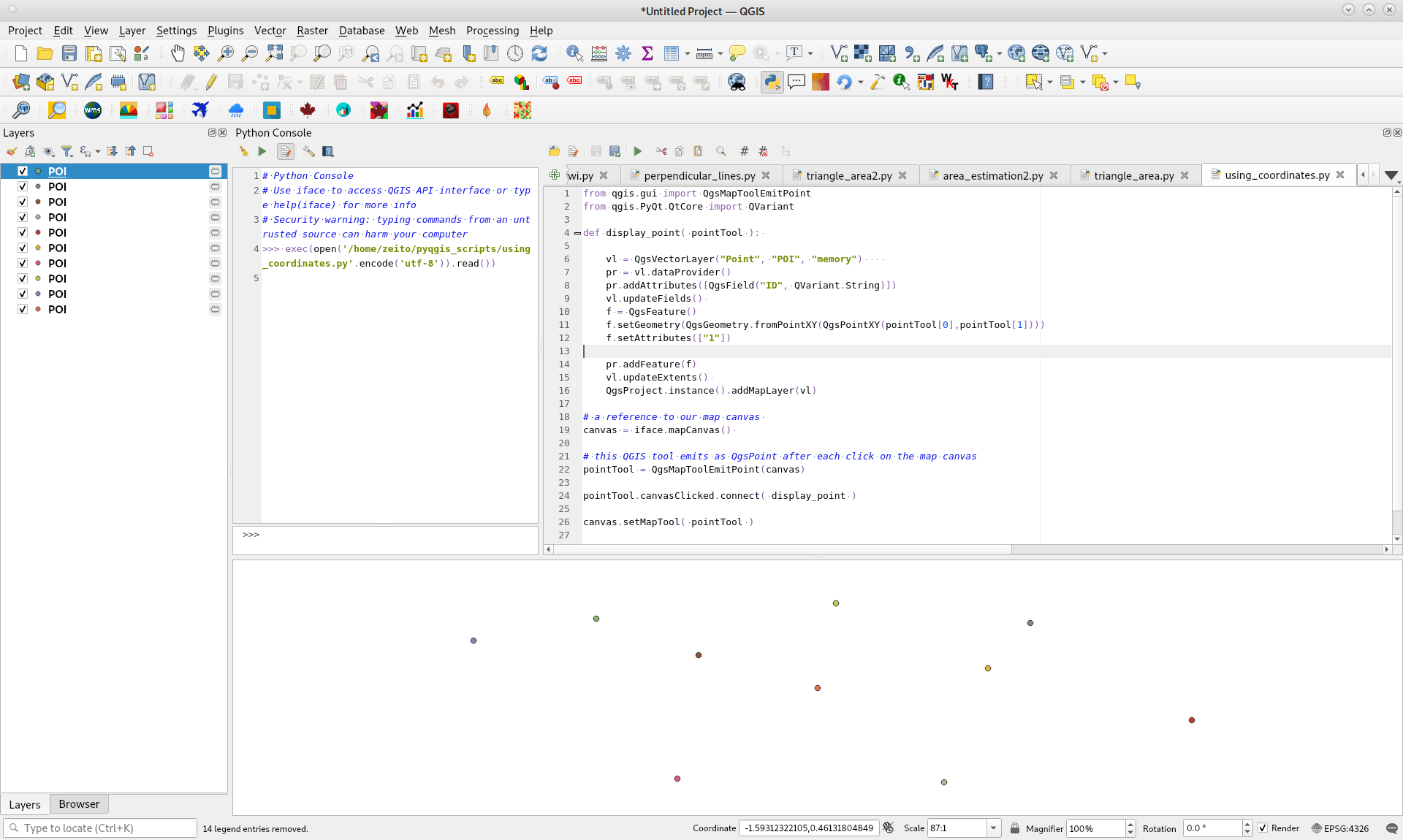Click the Zoom Full extent icon

click(x=274, y=53)
